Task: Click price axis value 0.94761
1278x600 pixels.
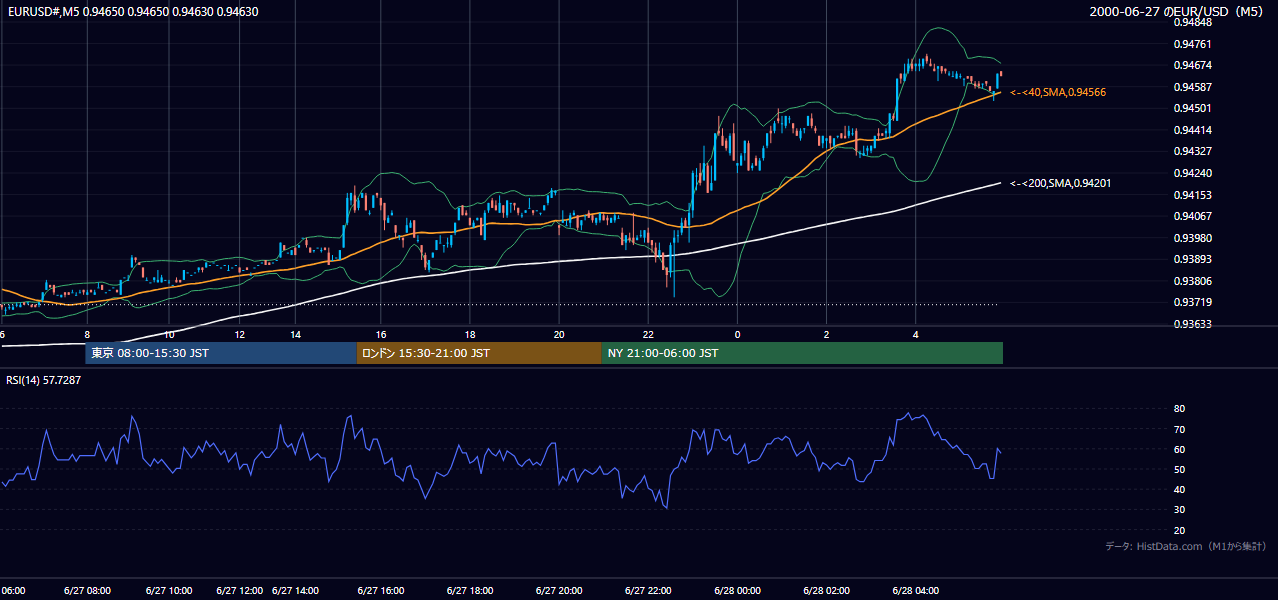Action: (1192, 44)
